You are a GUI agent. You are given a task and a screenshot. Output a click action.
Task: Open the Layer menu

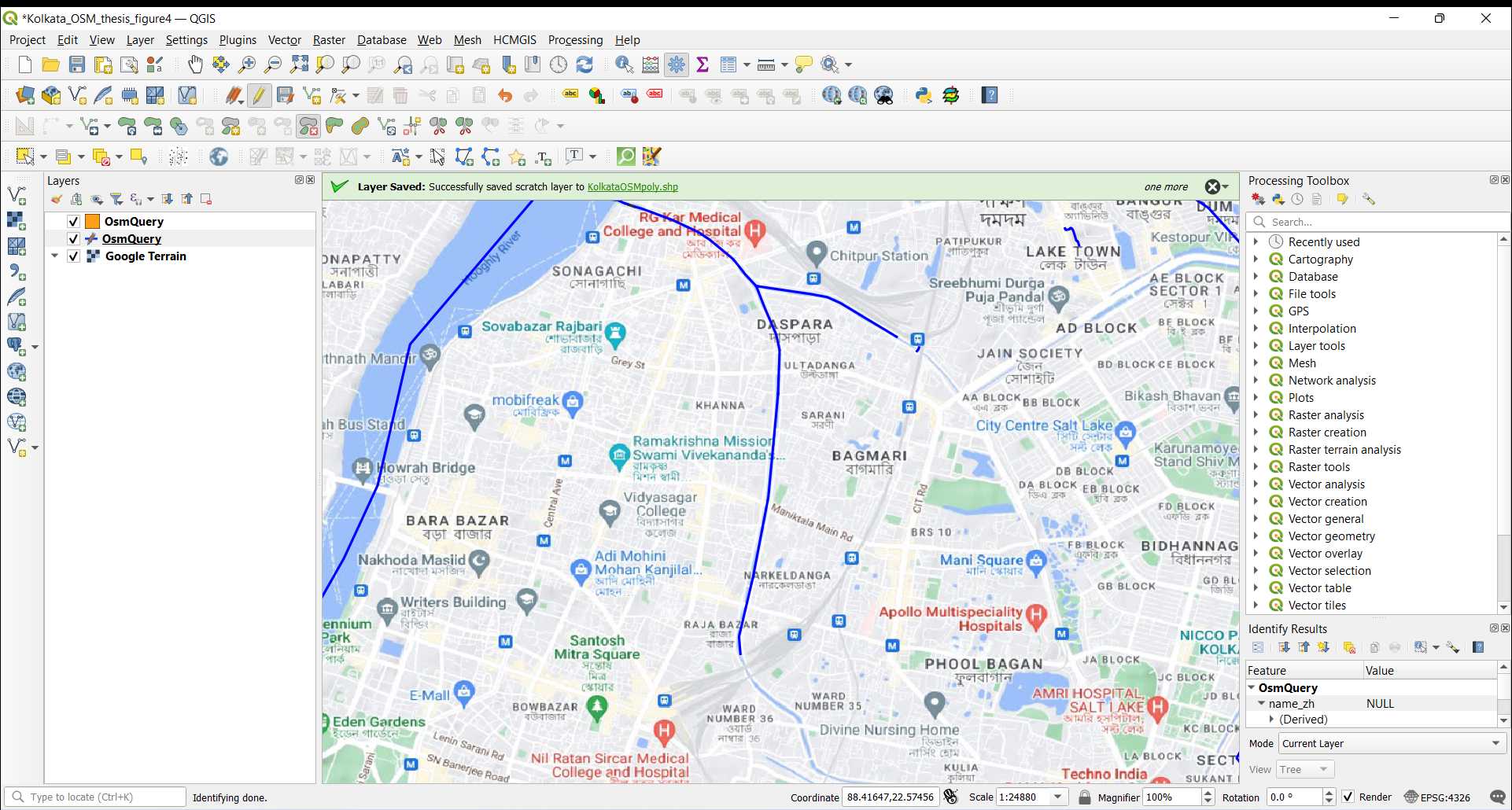(140, 40)
